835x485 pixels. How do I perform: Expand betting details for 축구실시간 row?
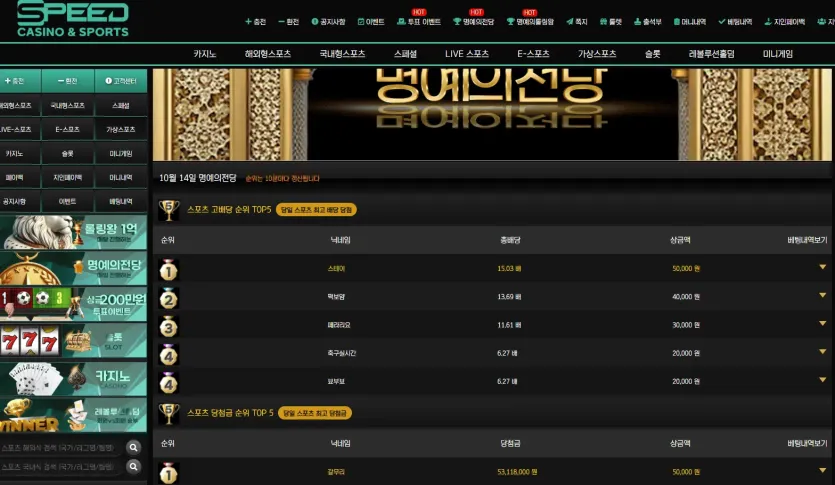click(x=822, y=352)
